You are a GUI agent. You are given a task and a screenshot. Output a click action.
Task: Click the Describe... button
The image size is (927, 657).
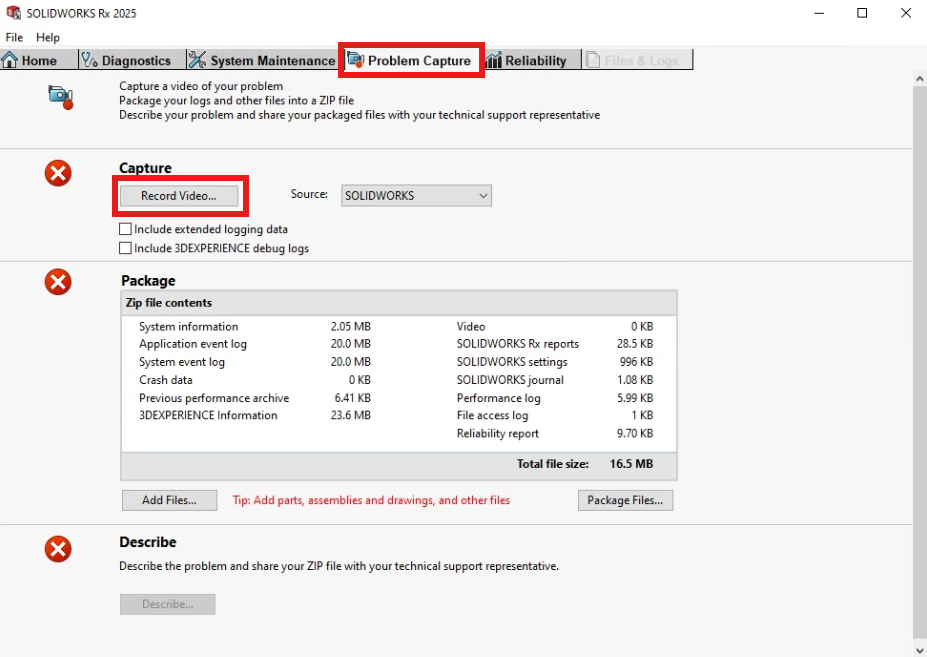tap(167, 604)
